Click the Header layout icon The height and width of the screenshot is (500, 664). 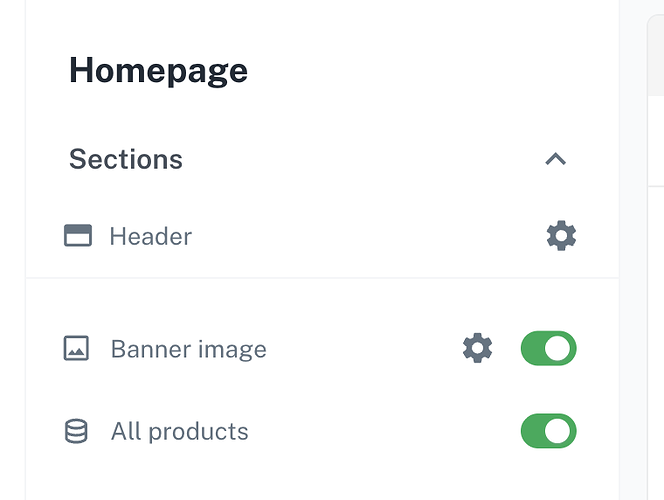pyautogui.click(x=78, y=236)
